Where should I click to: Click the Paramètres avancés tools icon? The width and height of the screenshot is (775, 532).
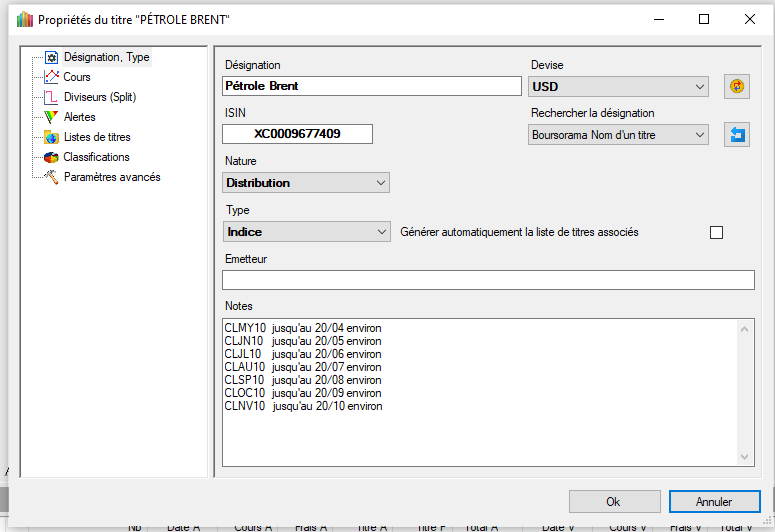coord(52,178)
